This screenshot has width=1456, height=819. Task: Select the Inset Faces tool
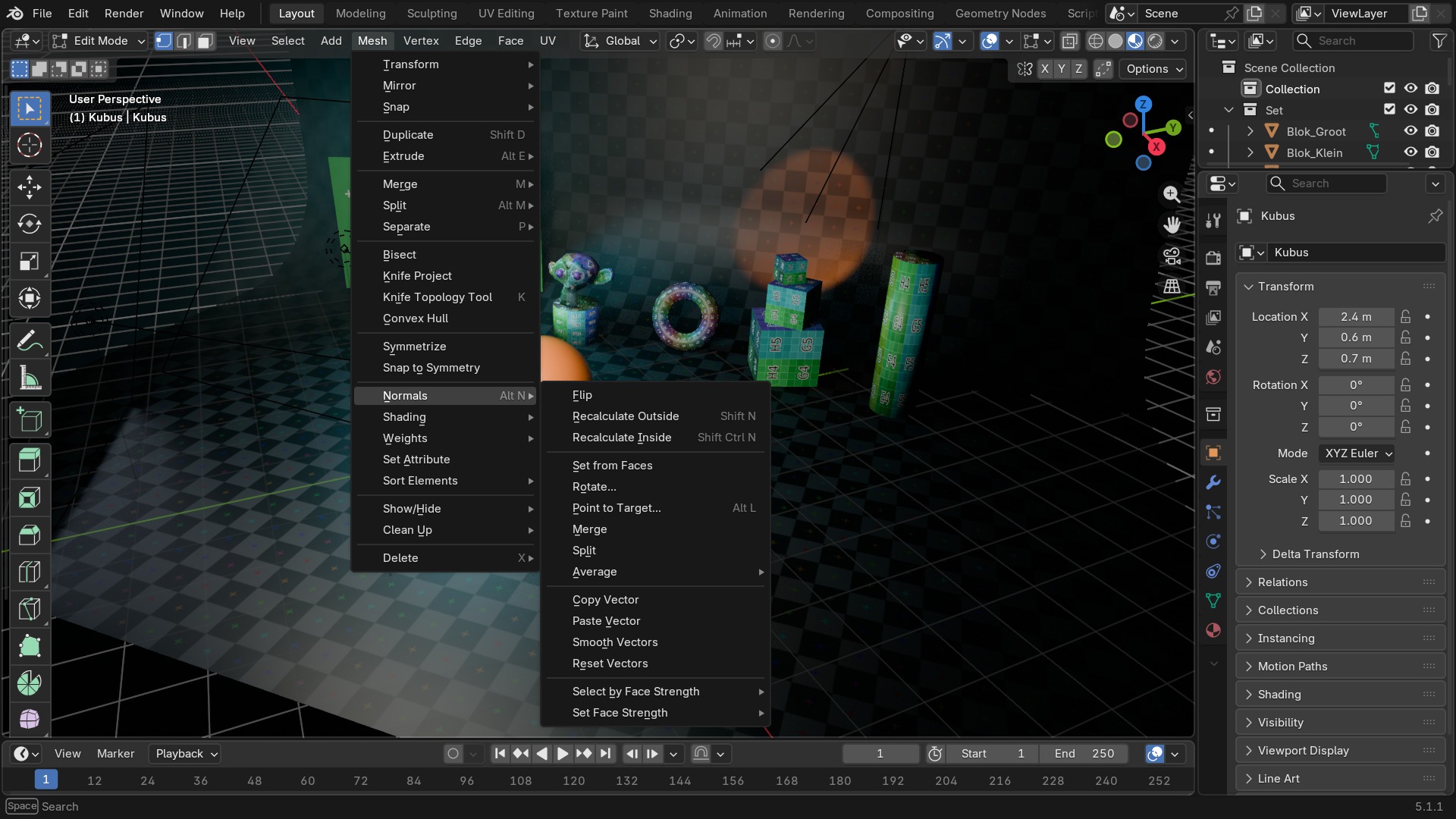30,498
